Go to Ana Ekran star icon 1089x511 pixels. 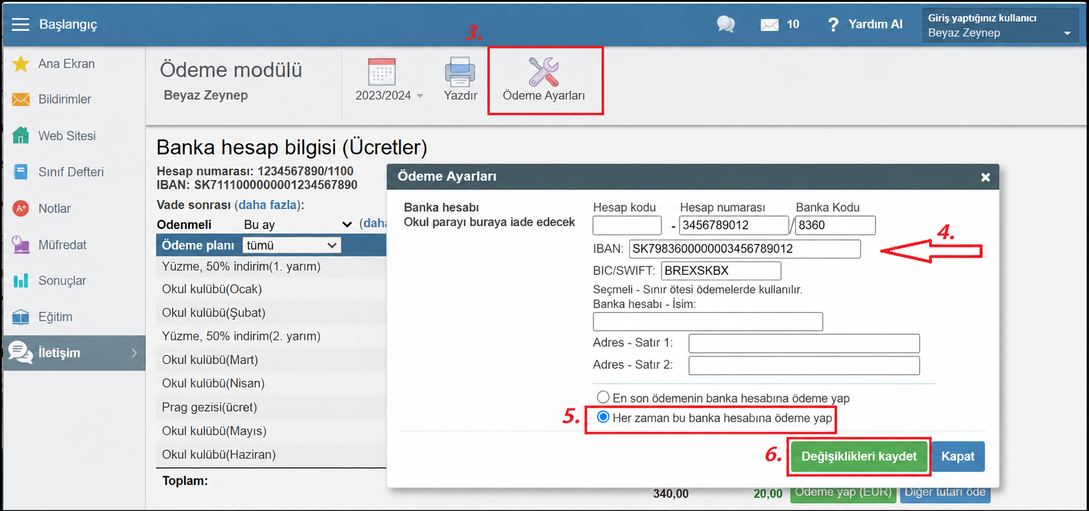21,64
